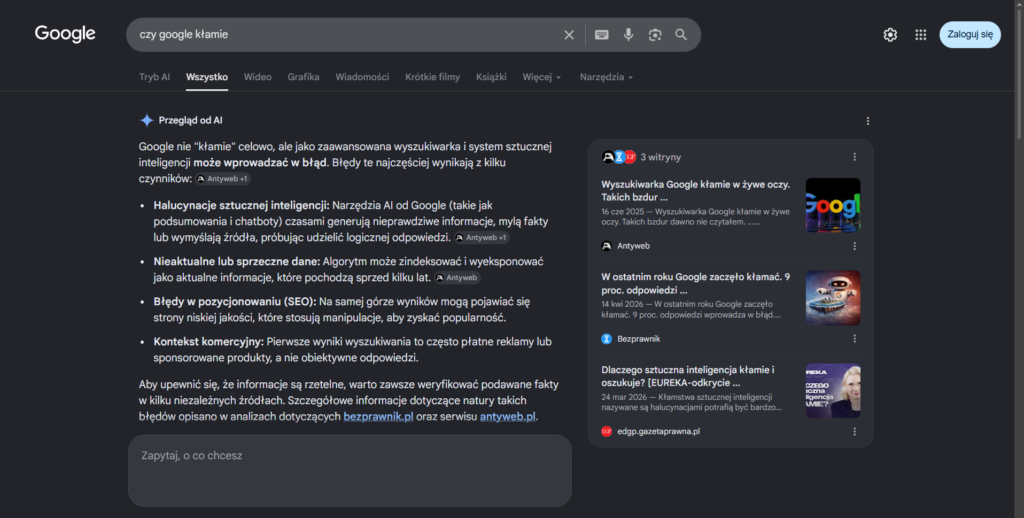1024x518 pixels.
Task: Click the 'Halucynacje sztucznej inteligencji:' bullet heading
Action: pyautogui.click(x=241, y=205)
